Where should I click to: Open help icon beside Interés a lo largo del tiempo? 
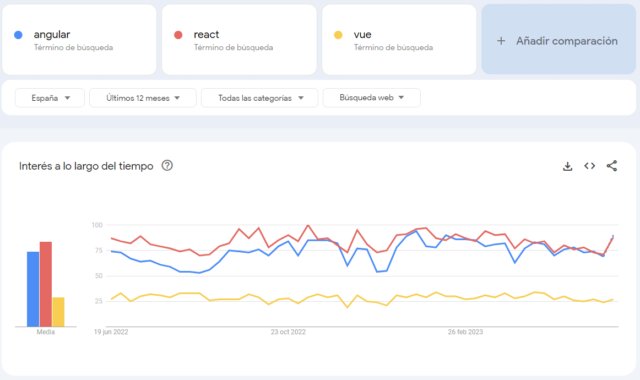click(167, 165)
